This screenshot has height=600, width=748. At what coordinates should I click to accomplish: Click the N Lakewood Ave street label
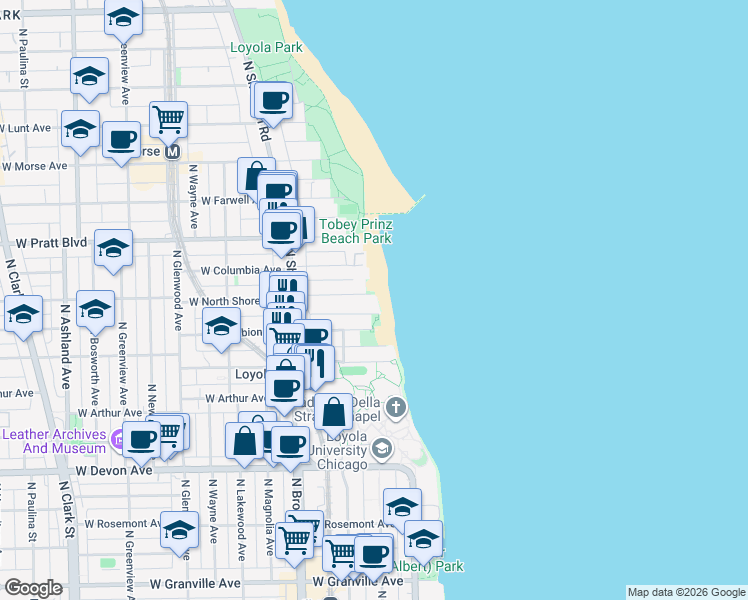(x=241, y=520)
